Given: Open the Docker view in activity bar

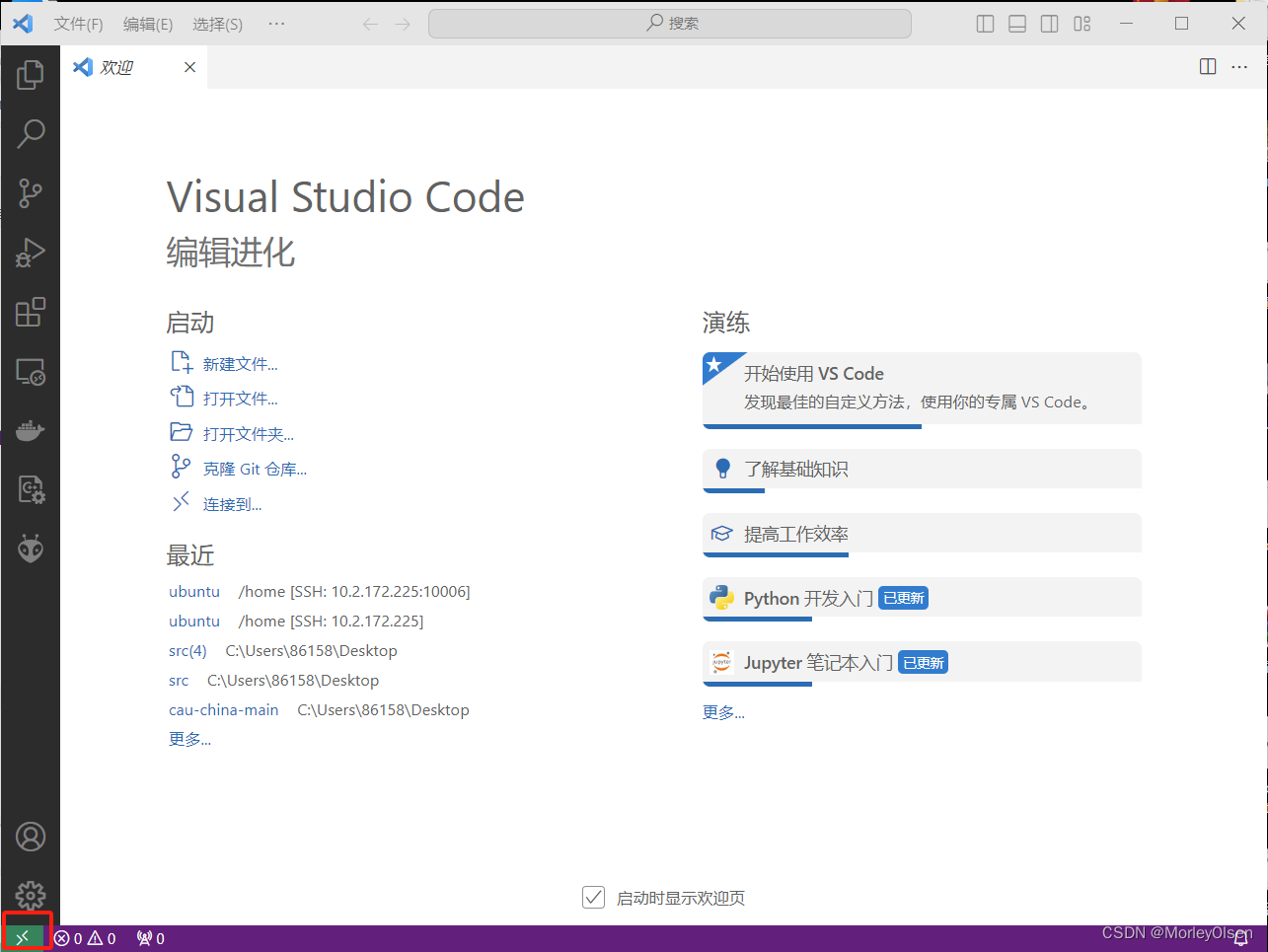Looking at the screenshot, I should [x=31, y=431].
